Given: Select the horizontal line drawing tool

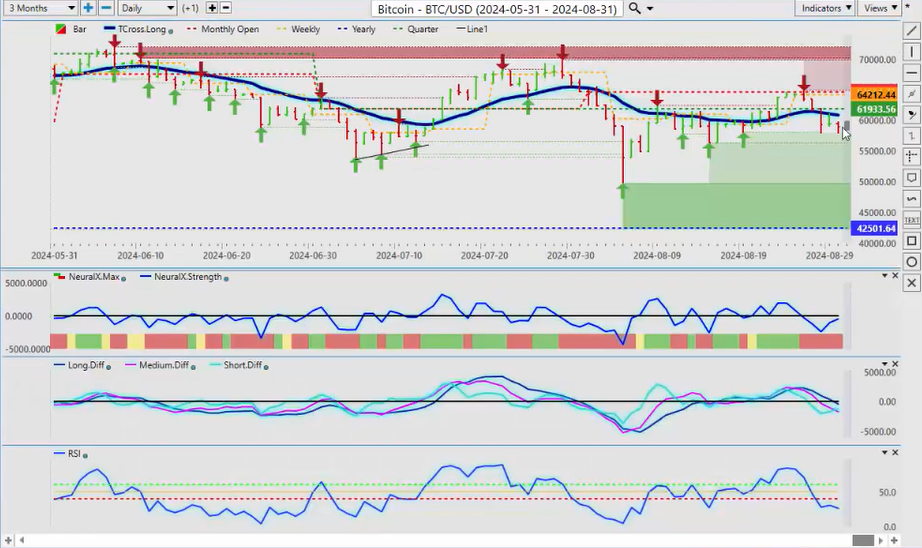Looking at the screenshot, I should point(912,73).
